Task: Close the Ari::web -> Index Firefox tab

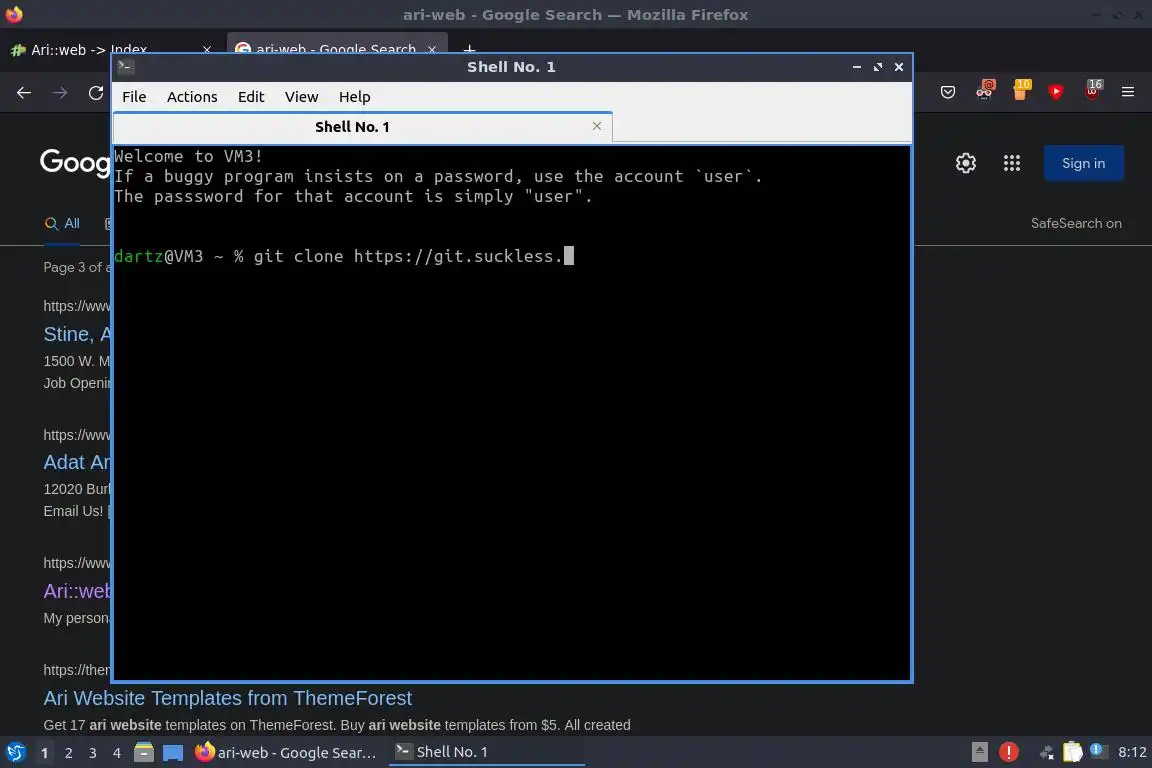Action: [x=206, y=49]
